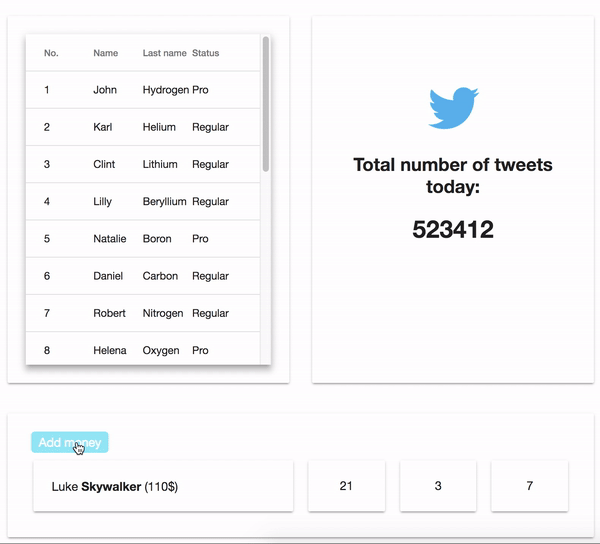
Task: Select the name John in row 1
Action: [x=105, y=90]
